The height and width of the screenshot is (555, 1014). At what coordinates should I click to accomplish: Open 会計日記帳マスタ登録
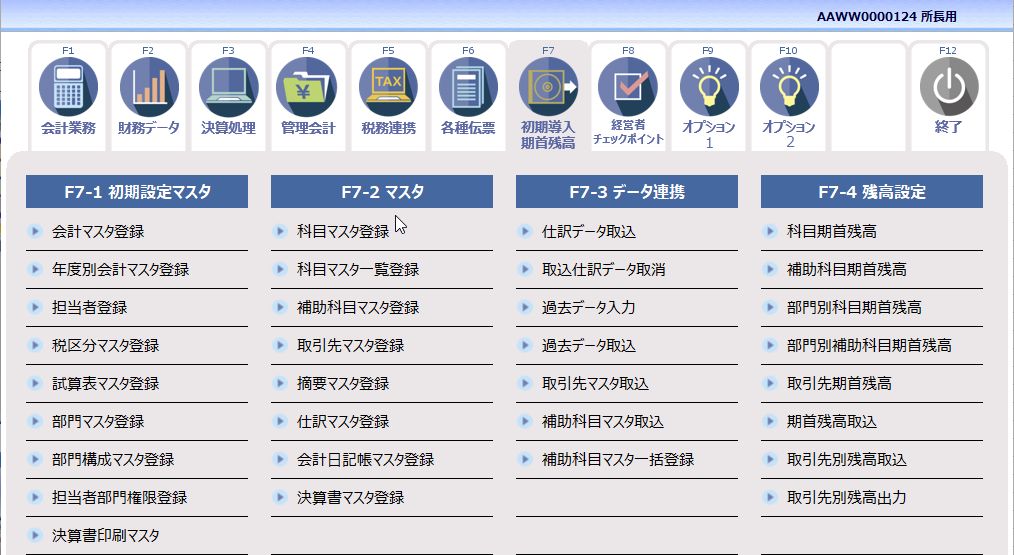click(366, 460)
